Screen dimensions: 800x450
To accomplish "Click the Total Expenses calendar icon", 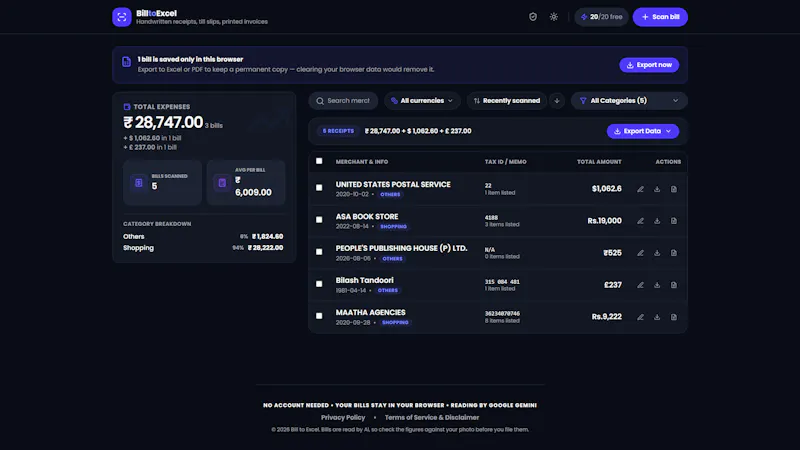I will (127, 107).
